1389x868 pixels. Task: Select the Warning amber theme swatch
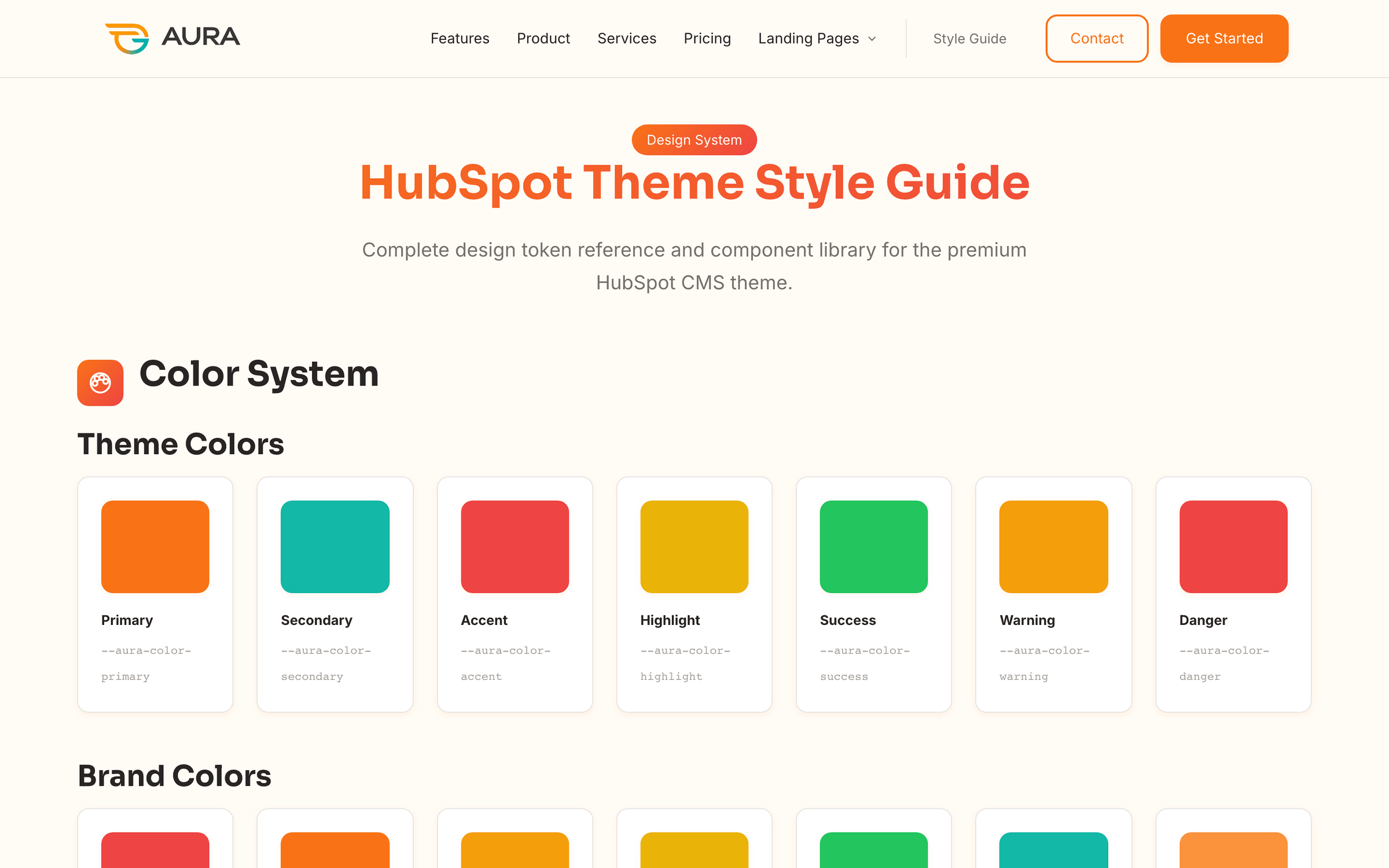pos(1053,546)
